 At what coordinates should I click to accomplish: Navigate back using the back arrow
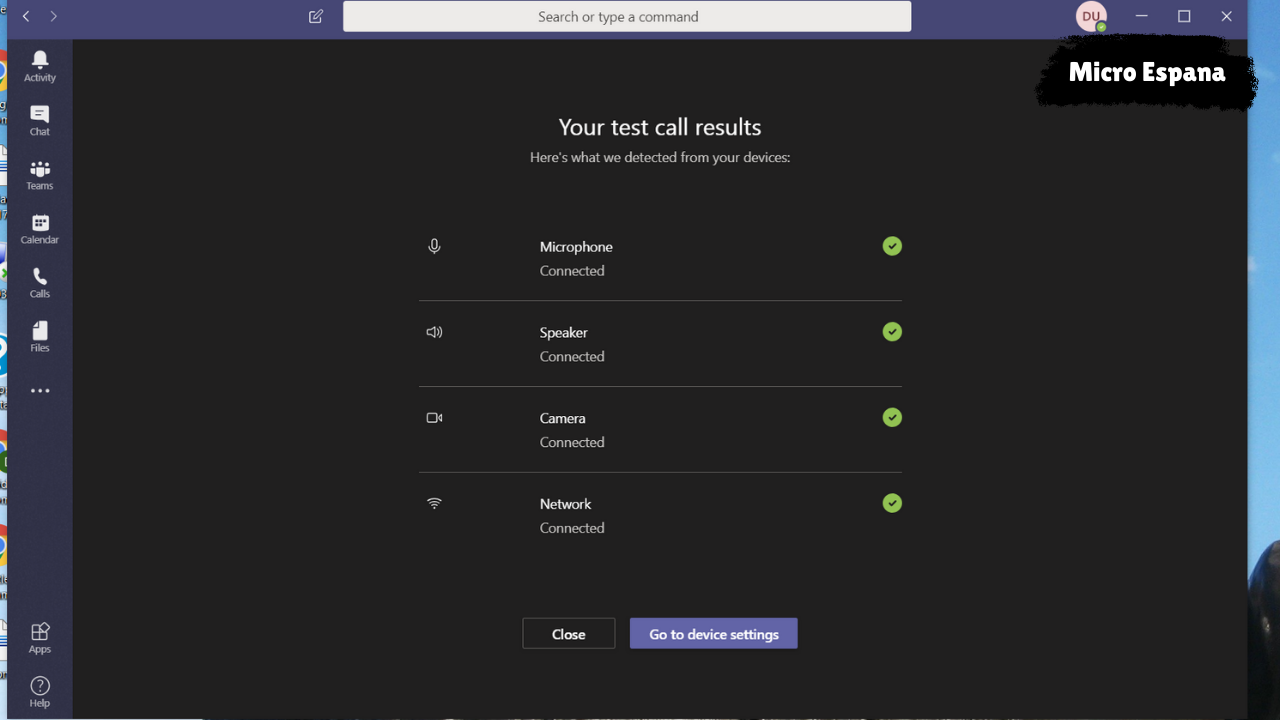pos(26,17)
